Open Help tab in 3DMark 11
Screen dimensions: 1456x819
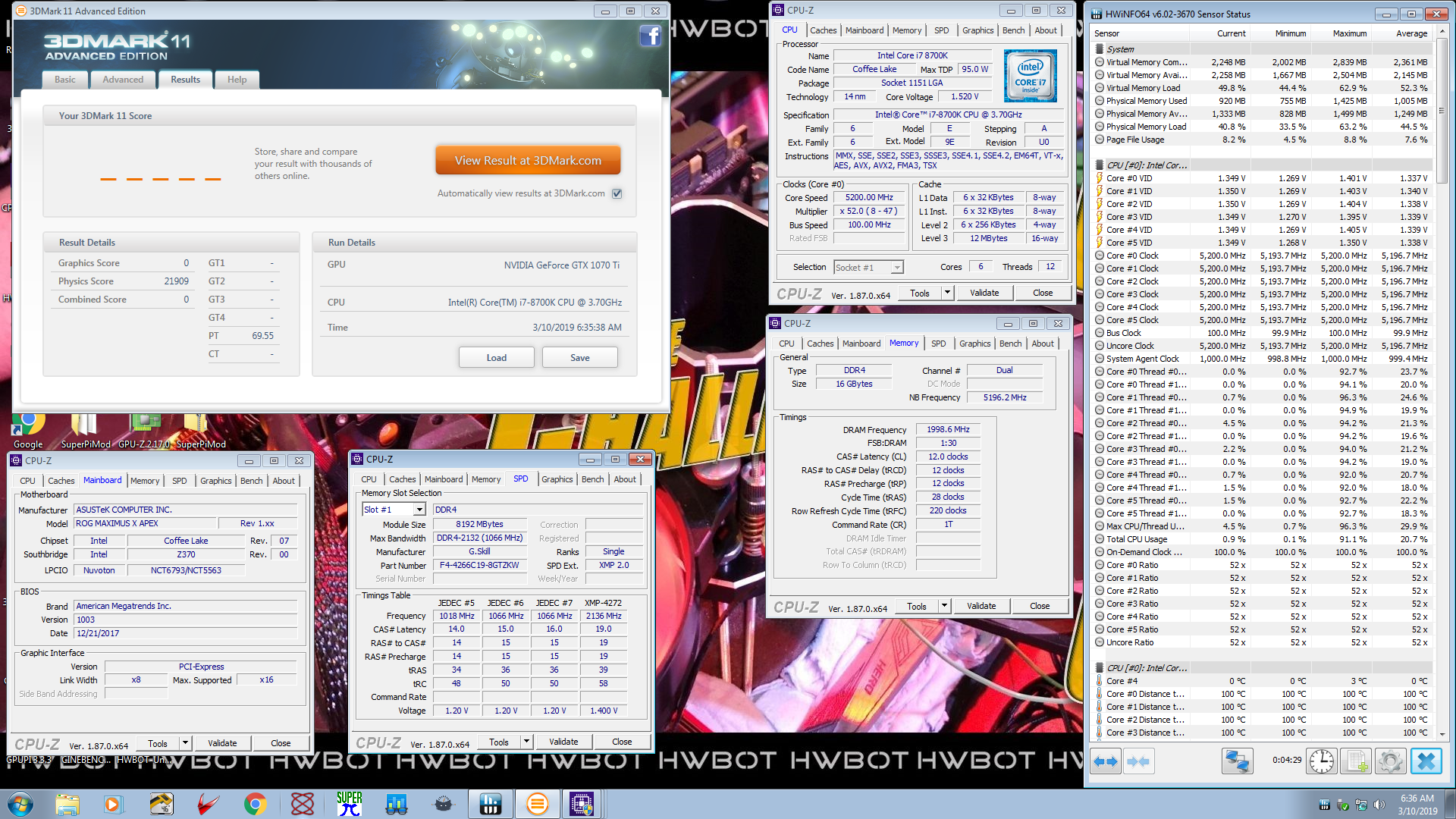(237, 80)
